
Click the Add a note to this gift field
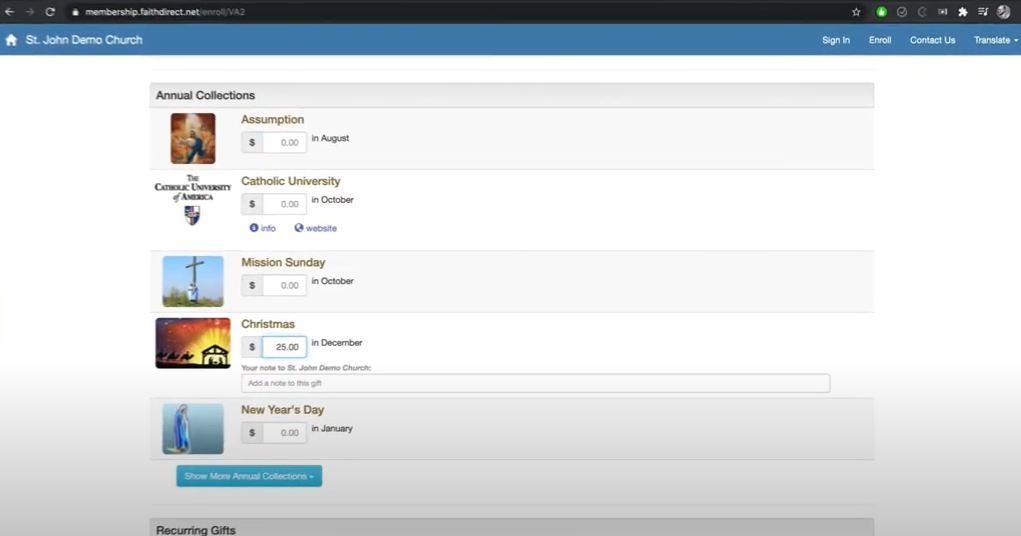click(535, 383)
